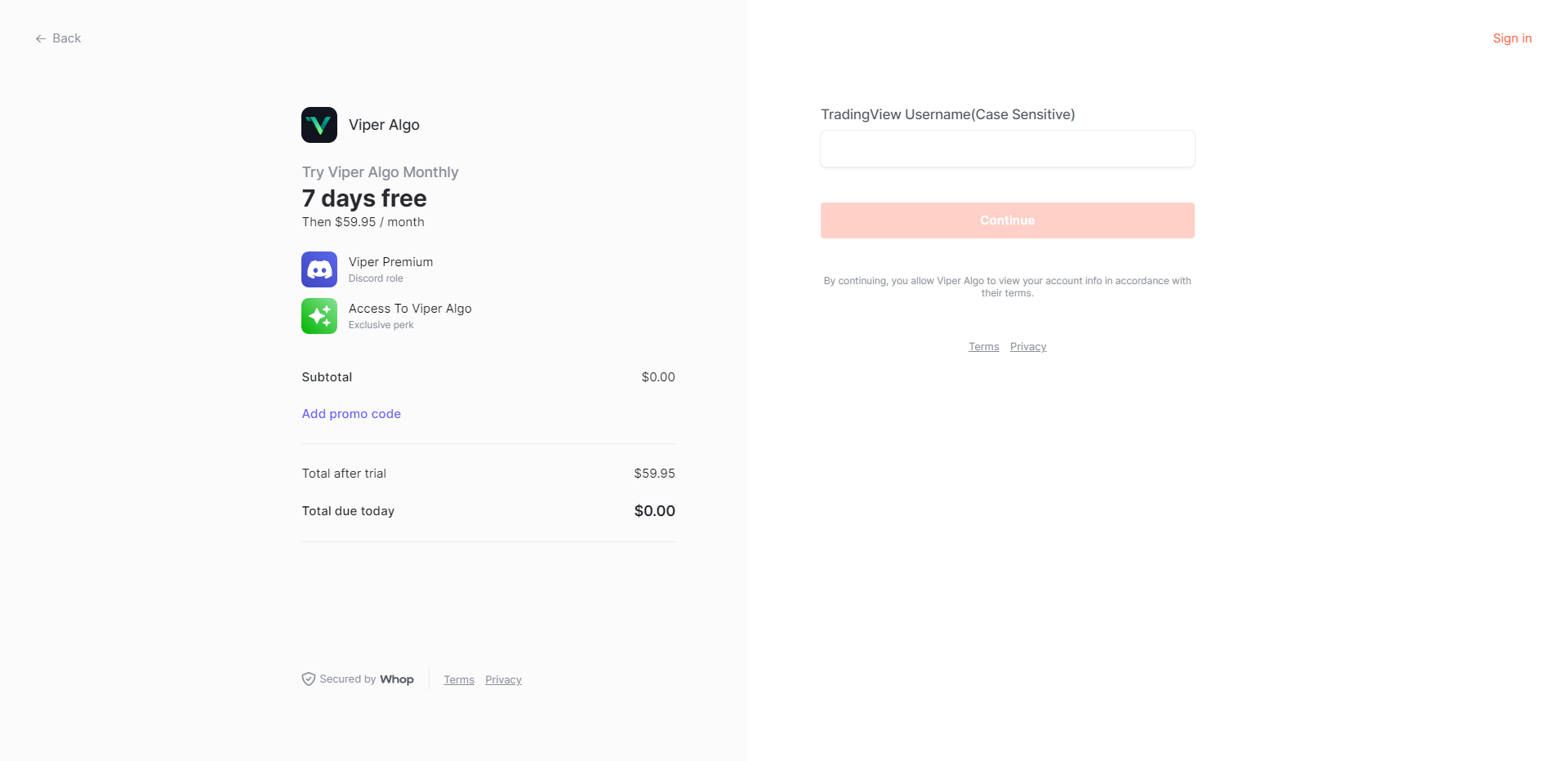Image resolution: width=1568 pixels, height=761 pixels.
Task: Click the bold Total due today amount
Action: point(654,511)
